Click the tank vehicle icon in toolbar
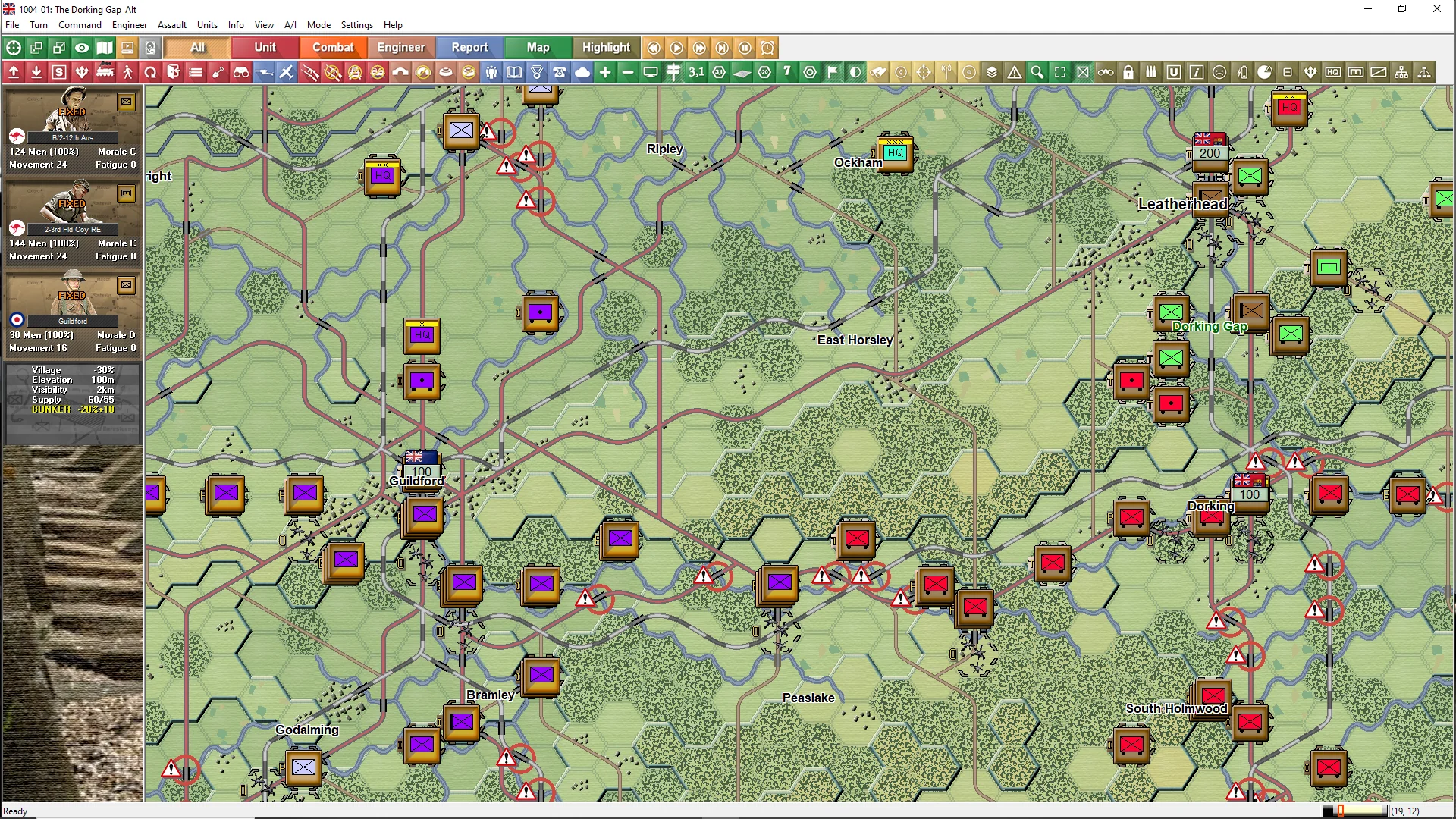Screen dimensions: 1456x819 (105, 72)
